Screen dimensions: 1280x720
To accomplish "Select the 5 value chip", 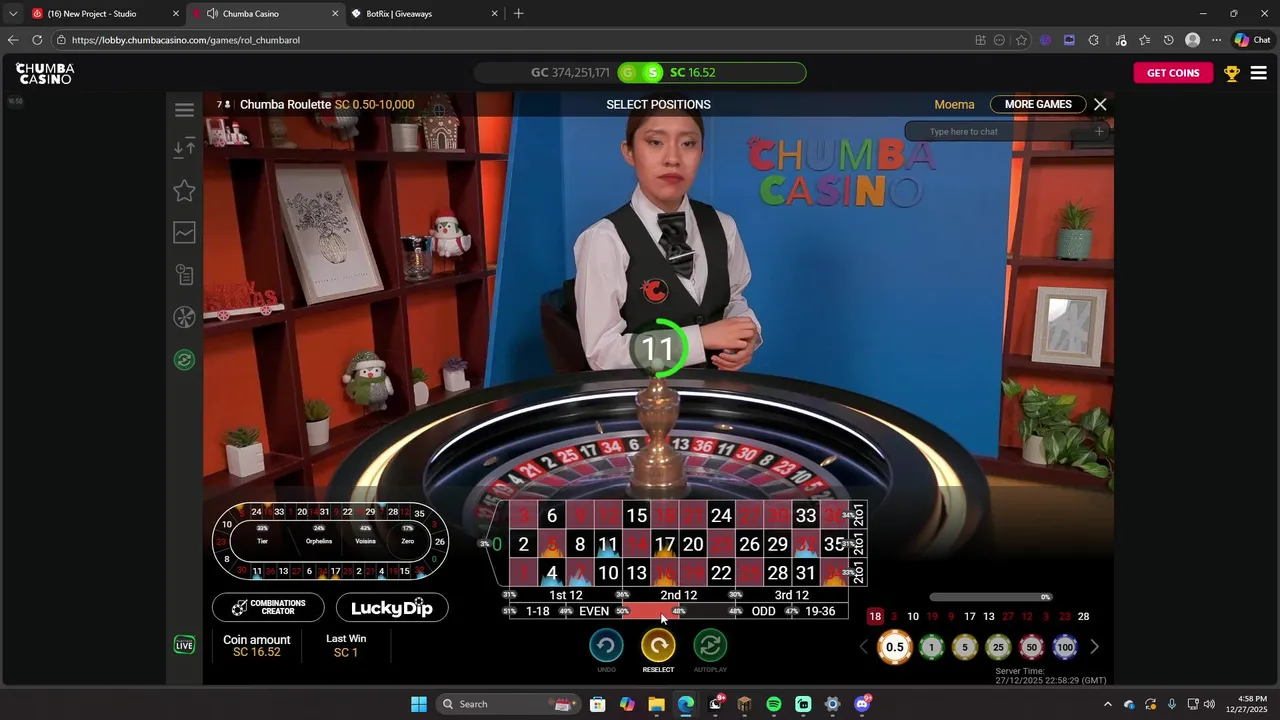I will tap(965, 647).
